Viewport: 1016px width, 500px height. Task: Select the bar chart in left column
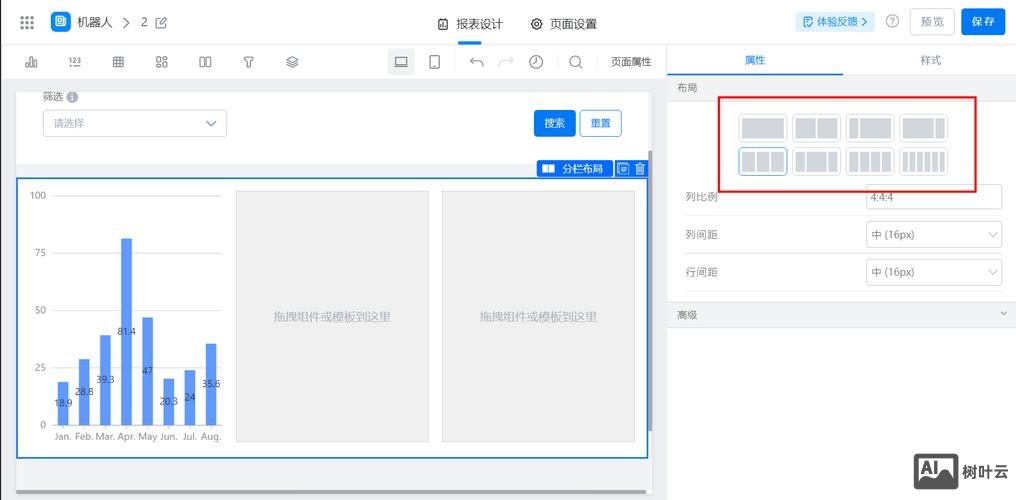click(125, 316)
